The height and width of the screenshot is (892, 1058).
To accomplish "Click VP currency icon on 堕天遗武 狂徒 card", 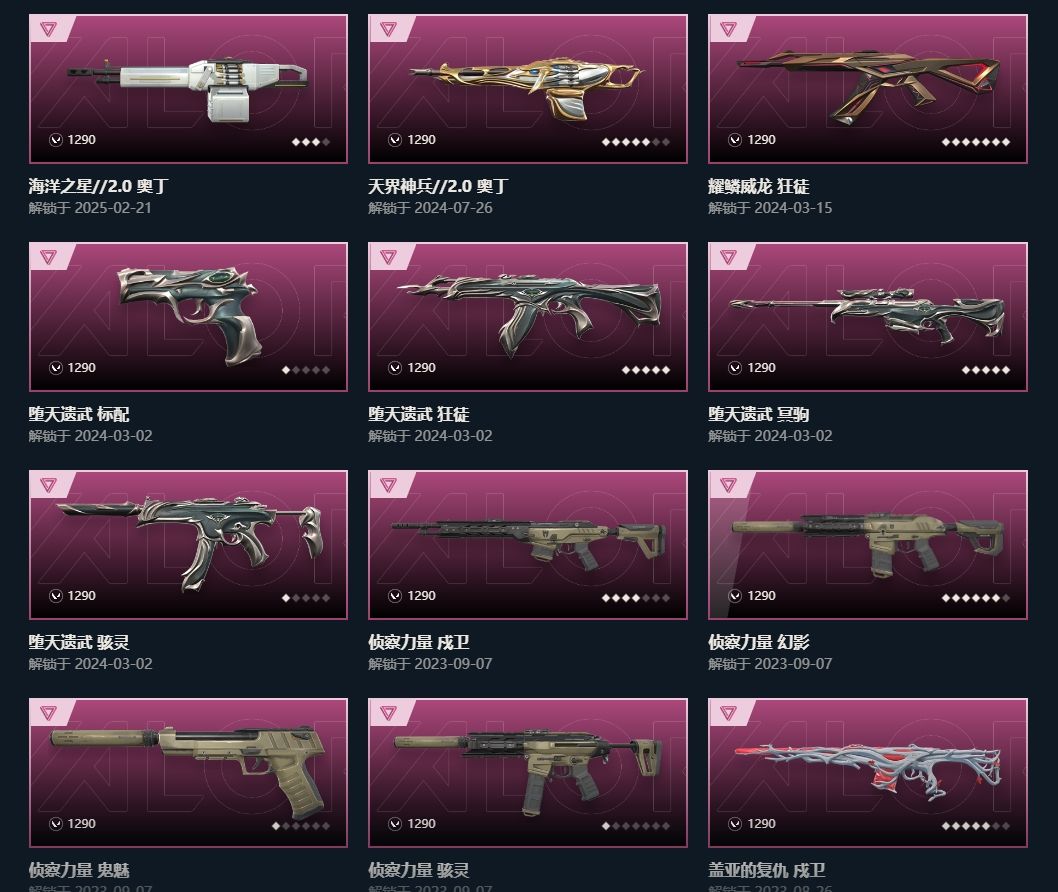I will [395, 368].
